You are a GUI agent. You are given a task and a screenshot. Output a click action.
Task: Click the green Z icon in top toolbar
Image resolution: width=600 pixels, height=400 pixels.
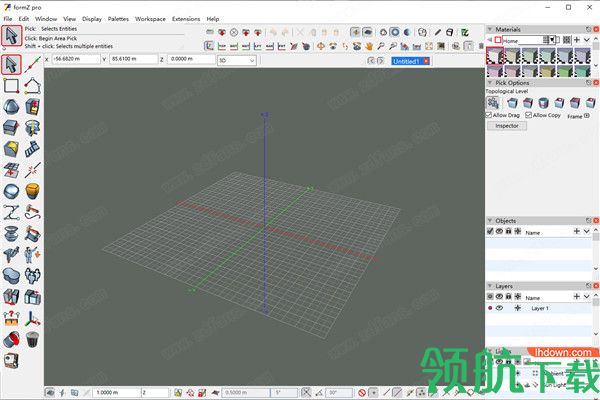click(465, 33)
